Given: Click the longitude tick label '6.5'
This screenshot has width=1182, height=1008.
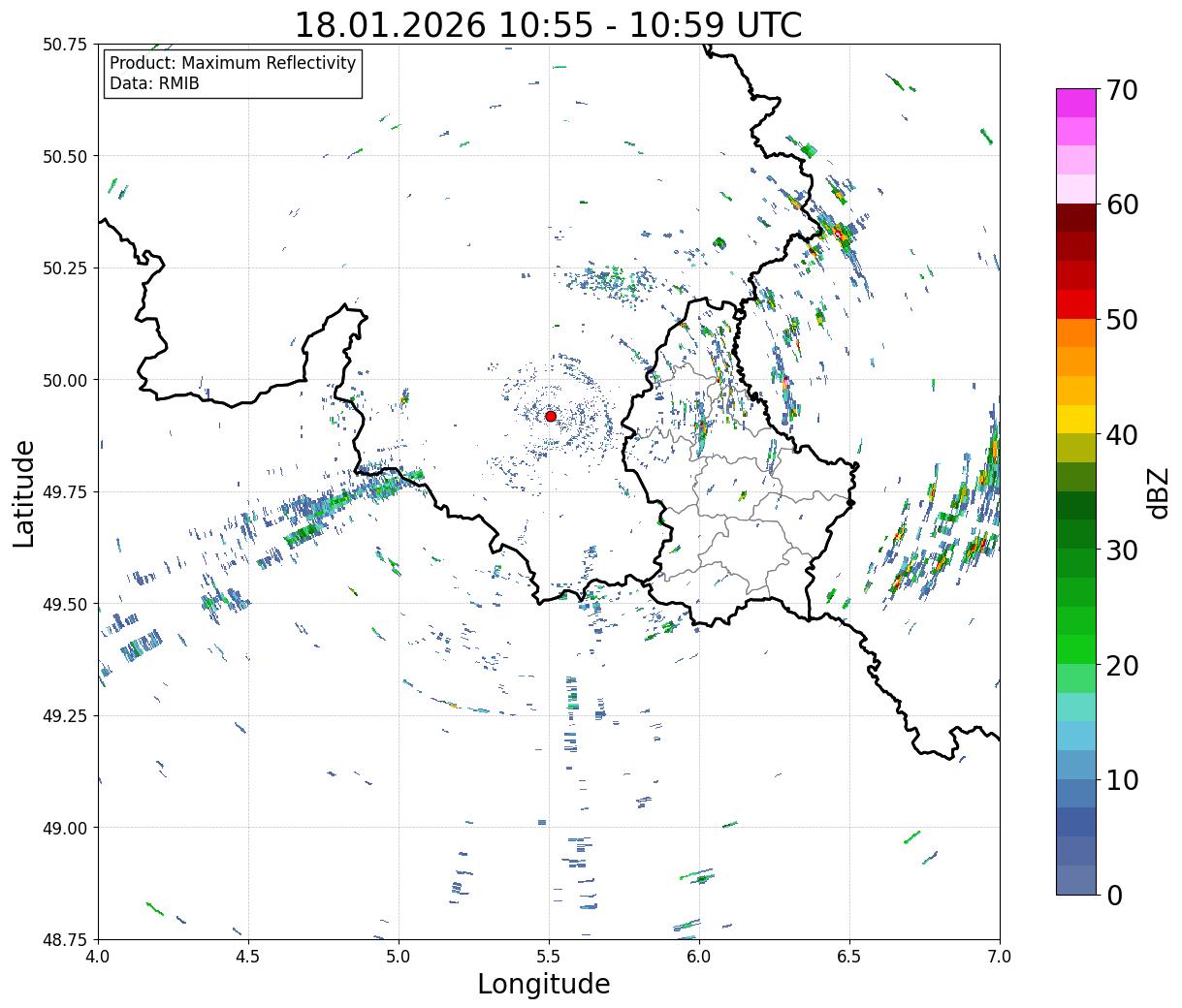Looking at the screenshot, I should (x=849, y=956).
